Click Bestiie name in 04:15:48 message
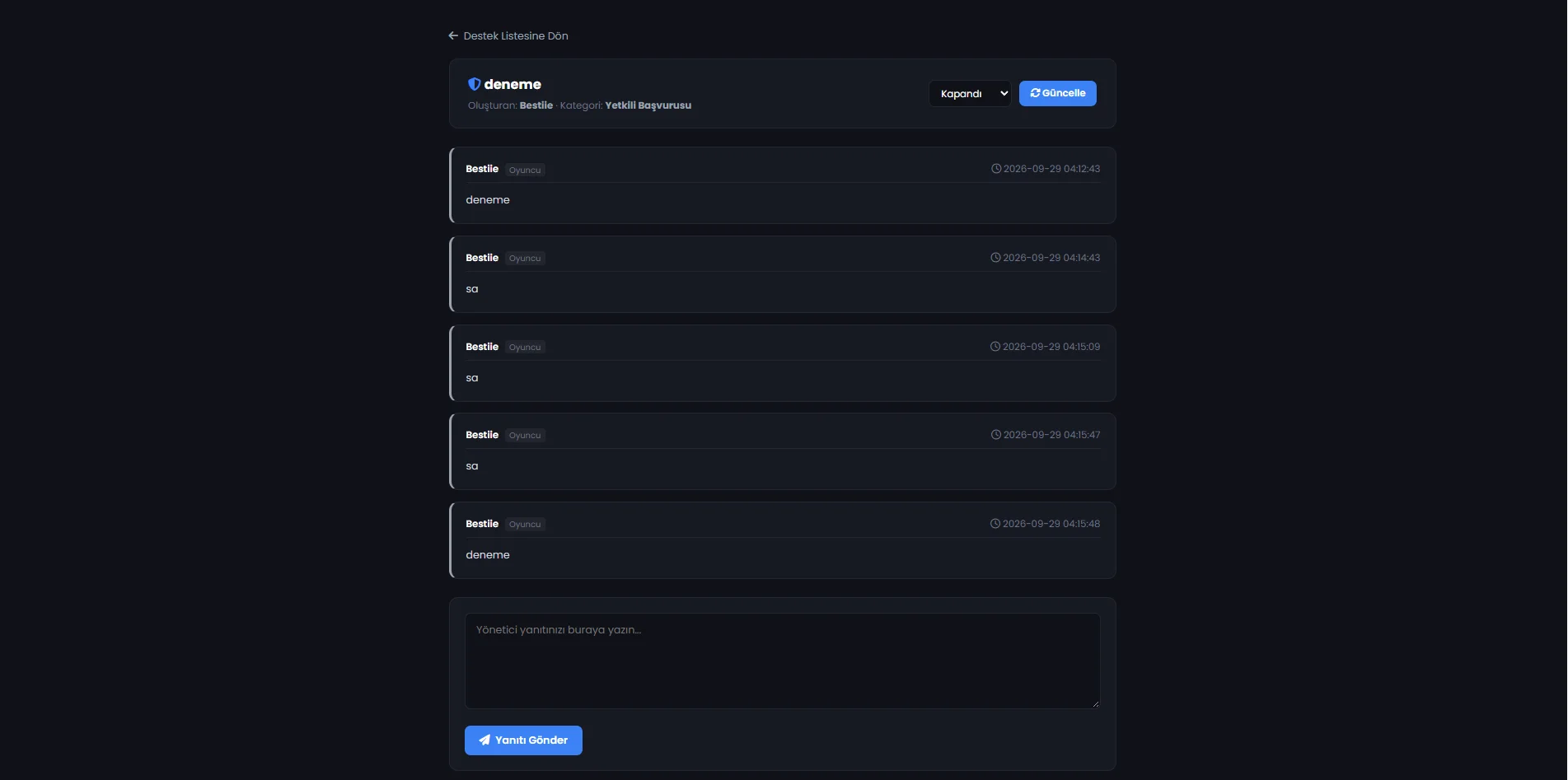 [482, 524]
